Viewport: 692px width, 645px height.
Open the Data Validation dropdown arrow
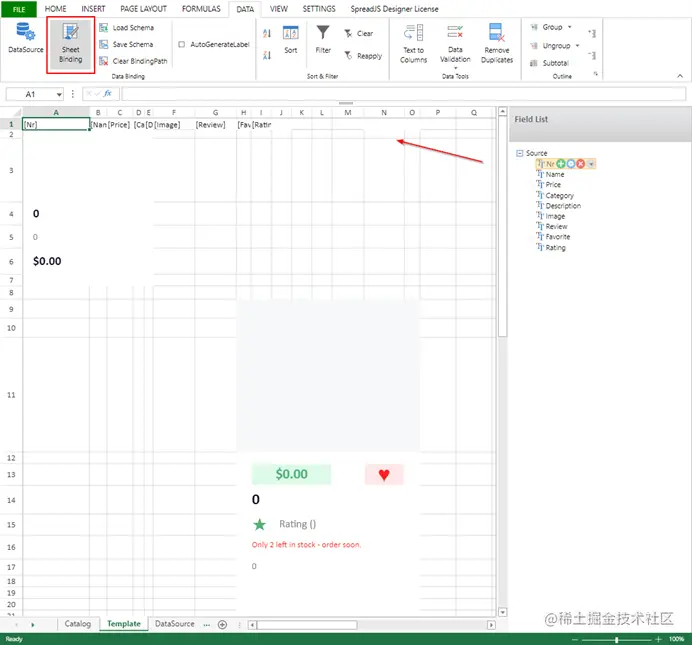(455, 68)
